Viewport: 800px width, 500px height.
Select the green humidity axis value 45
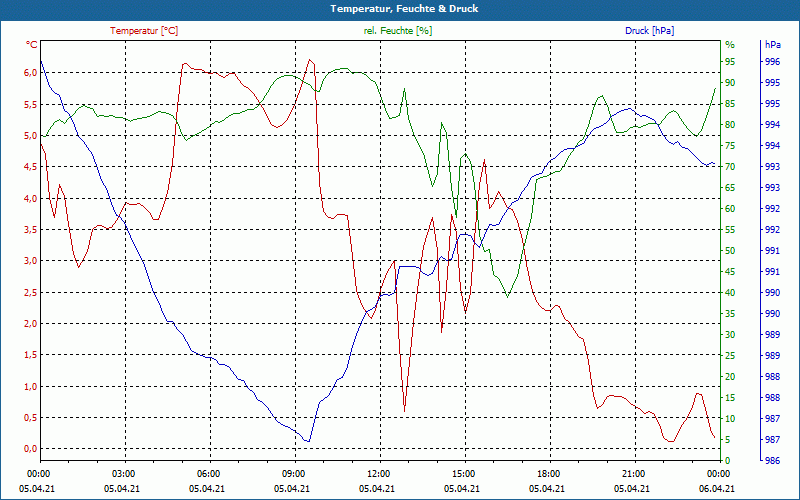[730, 272]
